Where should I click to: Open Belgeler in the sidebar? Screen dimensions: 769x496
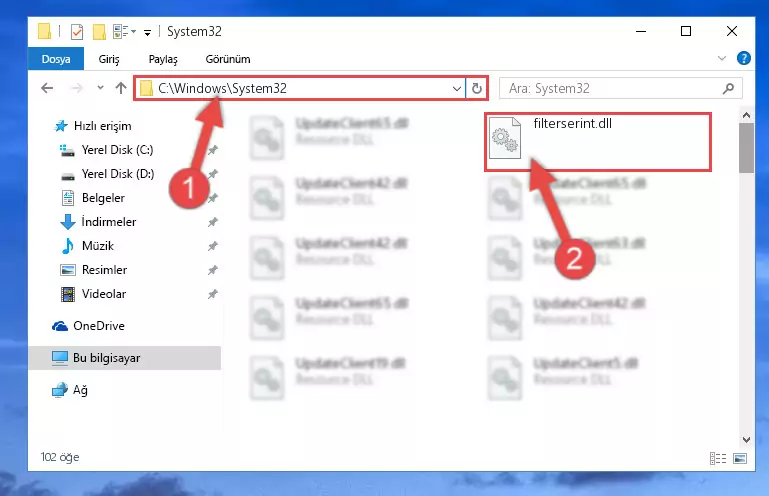click(93, 198)
